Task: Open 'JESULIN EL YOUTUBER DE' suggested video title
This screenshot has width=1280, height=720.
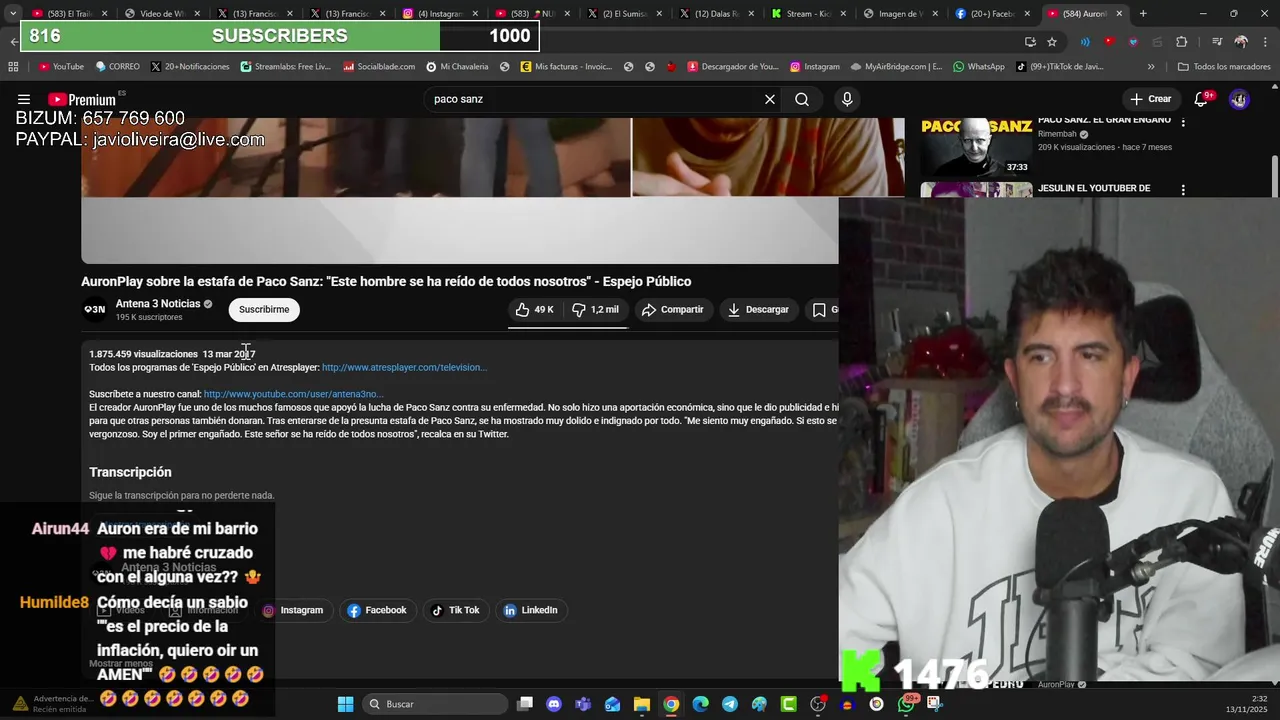Action: click(1094, 188)
